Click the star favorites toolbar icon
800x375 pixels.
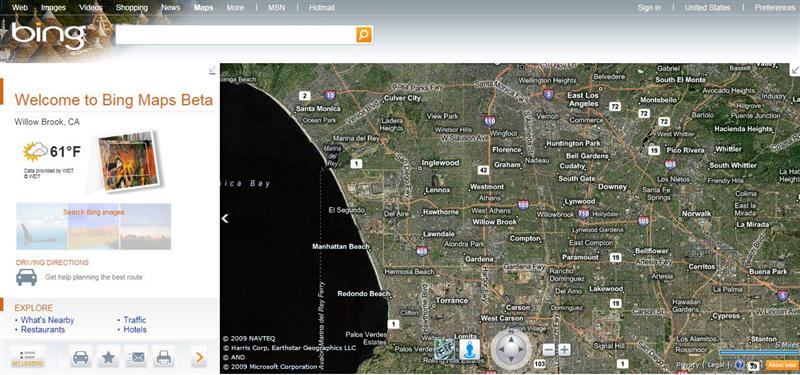pyautogui.click(x=108, y=357)
